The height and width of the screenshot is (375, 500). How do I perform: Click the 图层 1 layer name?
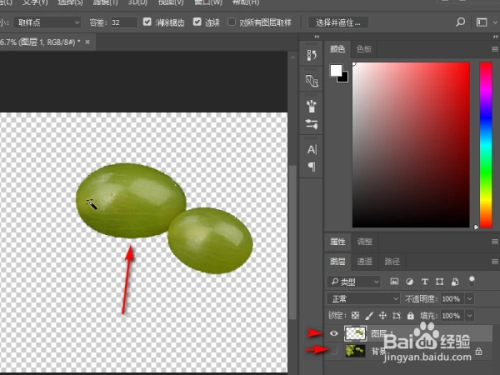click(382, 333)
